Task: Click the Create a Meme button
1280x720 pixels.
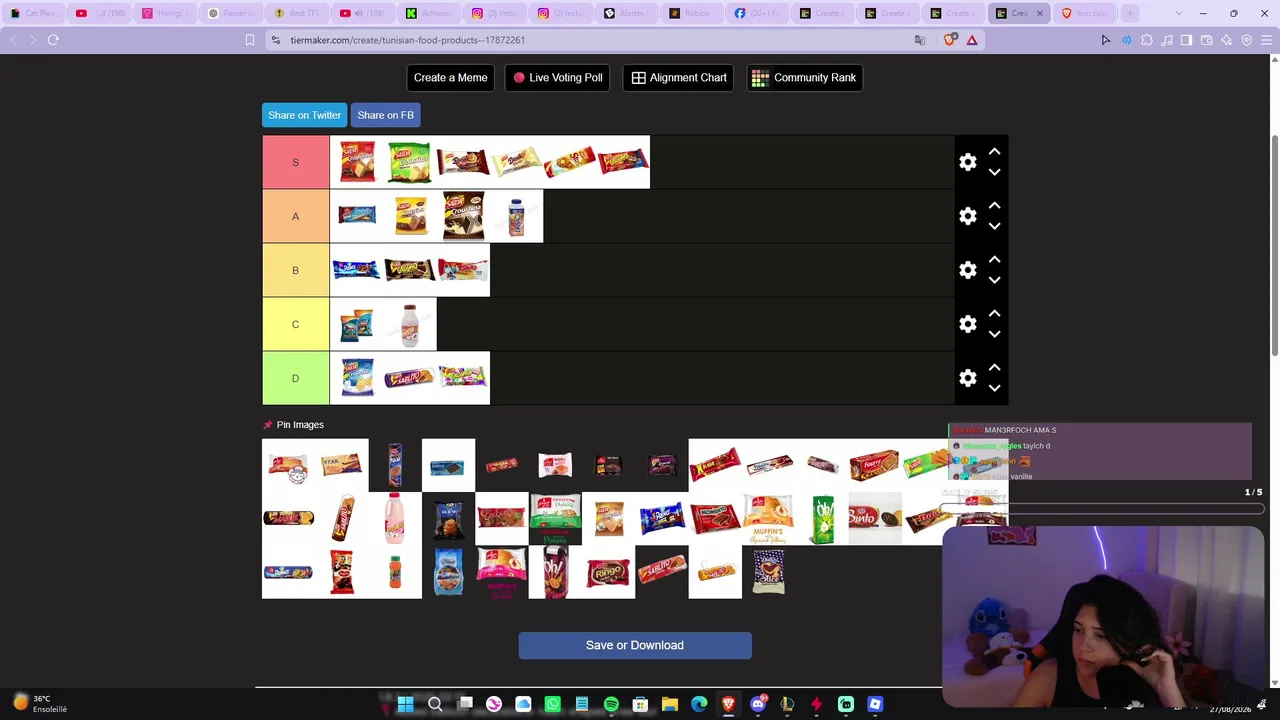Action: click(451, 78)
